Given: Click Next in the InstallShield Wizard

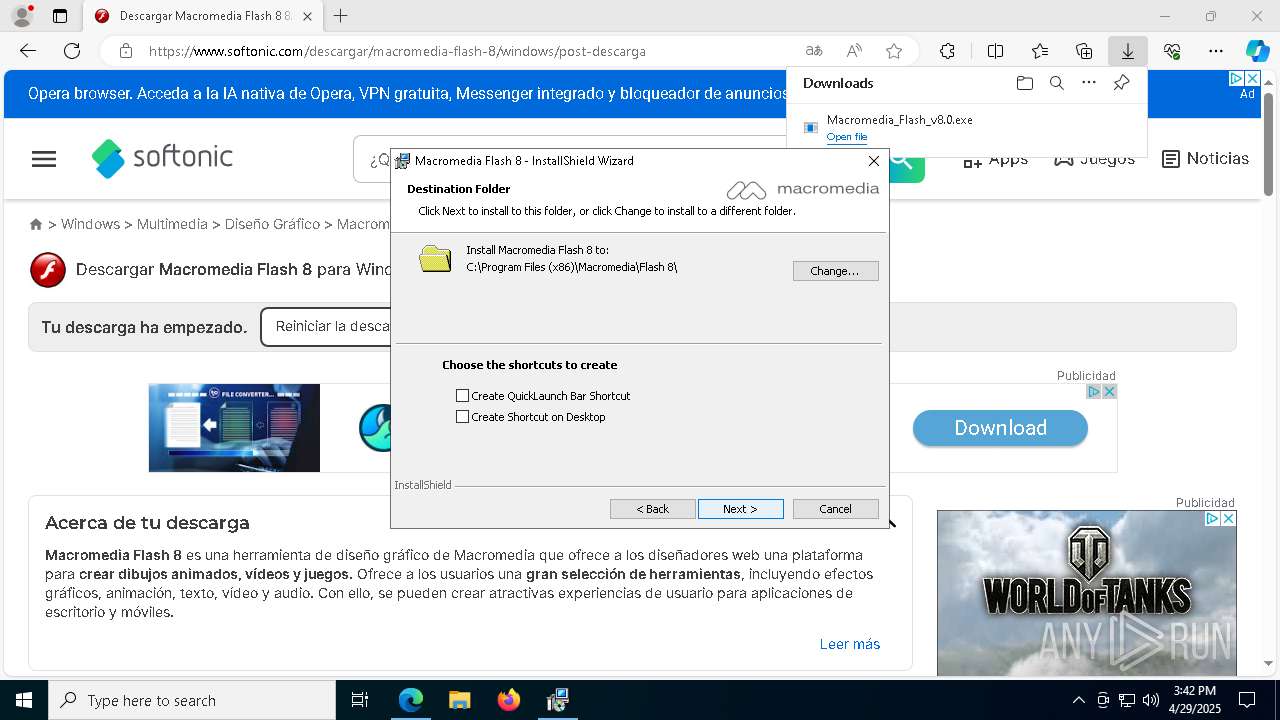Looking at the screenshot, I should [x=740, y=509].
